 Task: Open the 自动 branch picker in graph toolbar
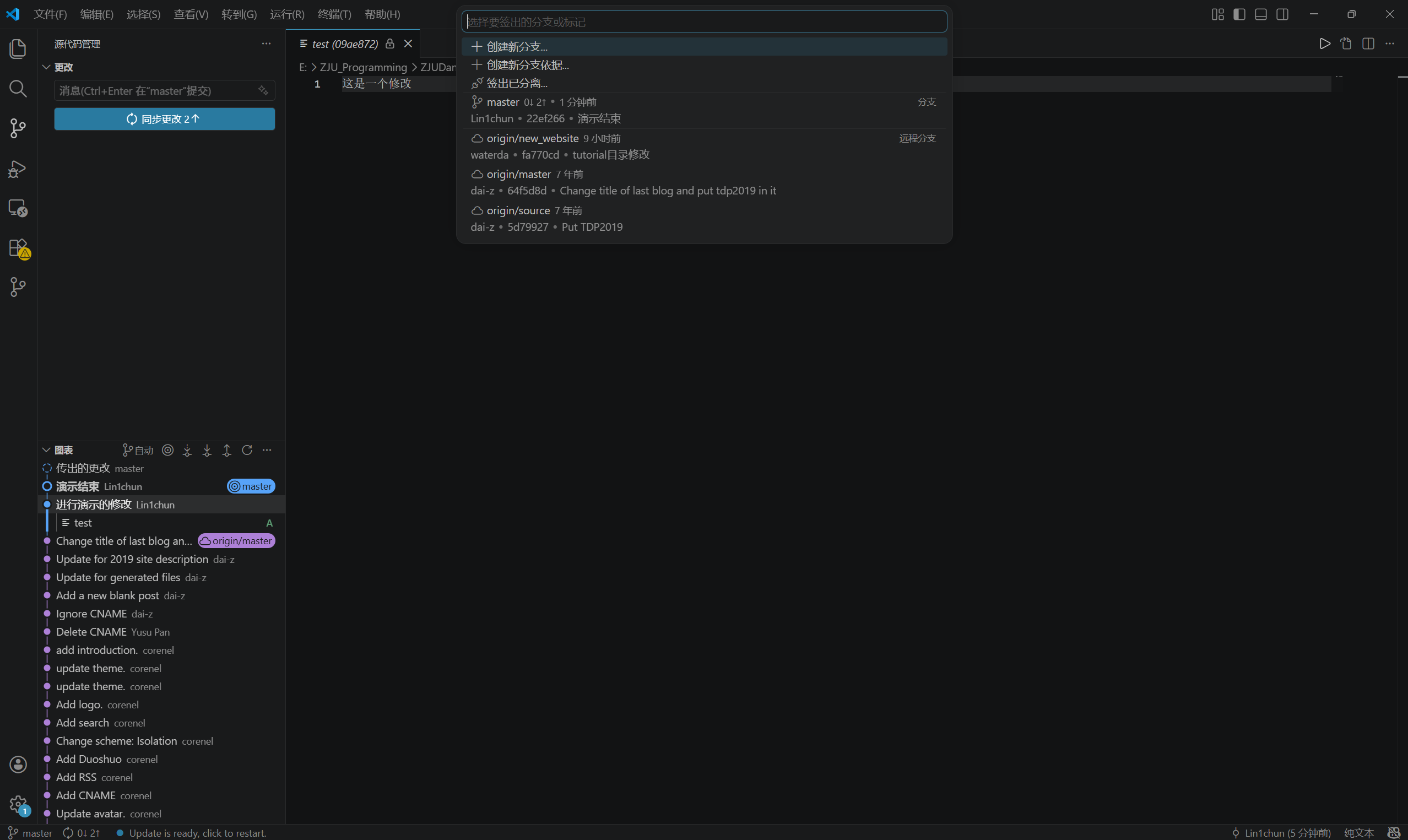pyautogui.click(x=138, y=450)
